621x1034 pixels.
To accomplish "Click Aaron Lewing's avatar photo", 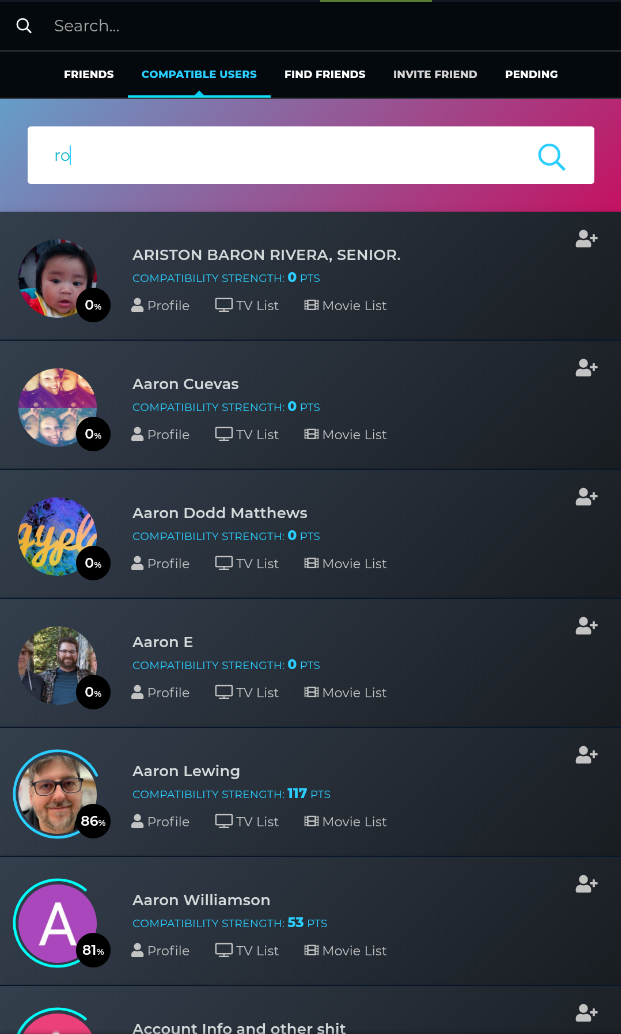I will point(57,794).
